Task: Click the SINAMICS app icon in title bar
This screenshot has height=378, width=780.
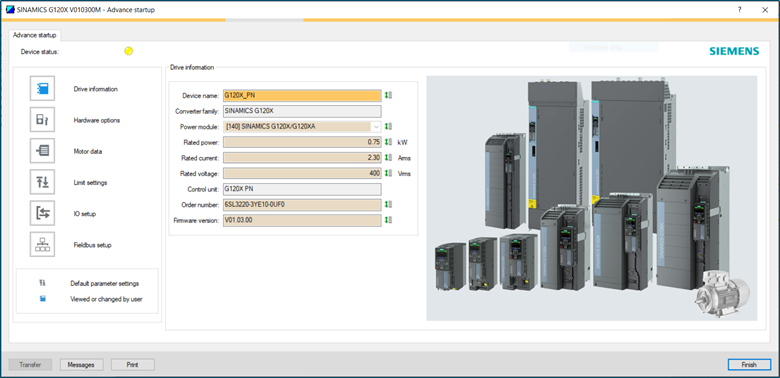Action: (x=10, y=10)
